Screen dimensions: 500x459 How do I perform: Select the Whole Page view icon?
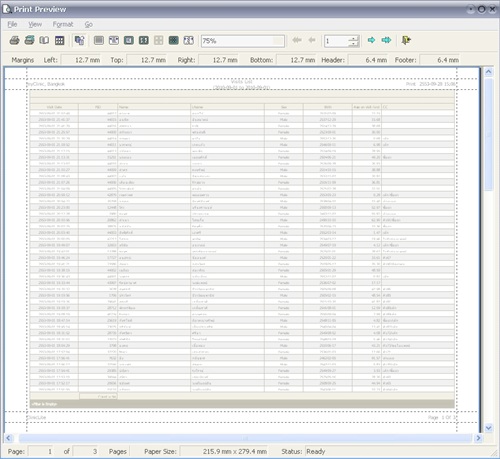tap(129, 40)
